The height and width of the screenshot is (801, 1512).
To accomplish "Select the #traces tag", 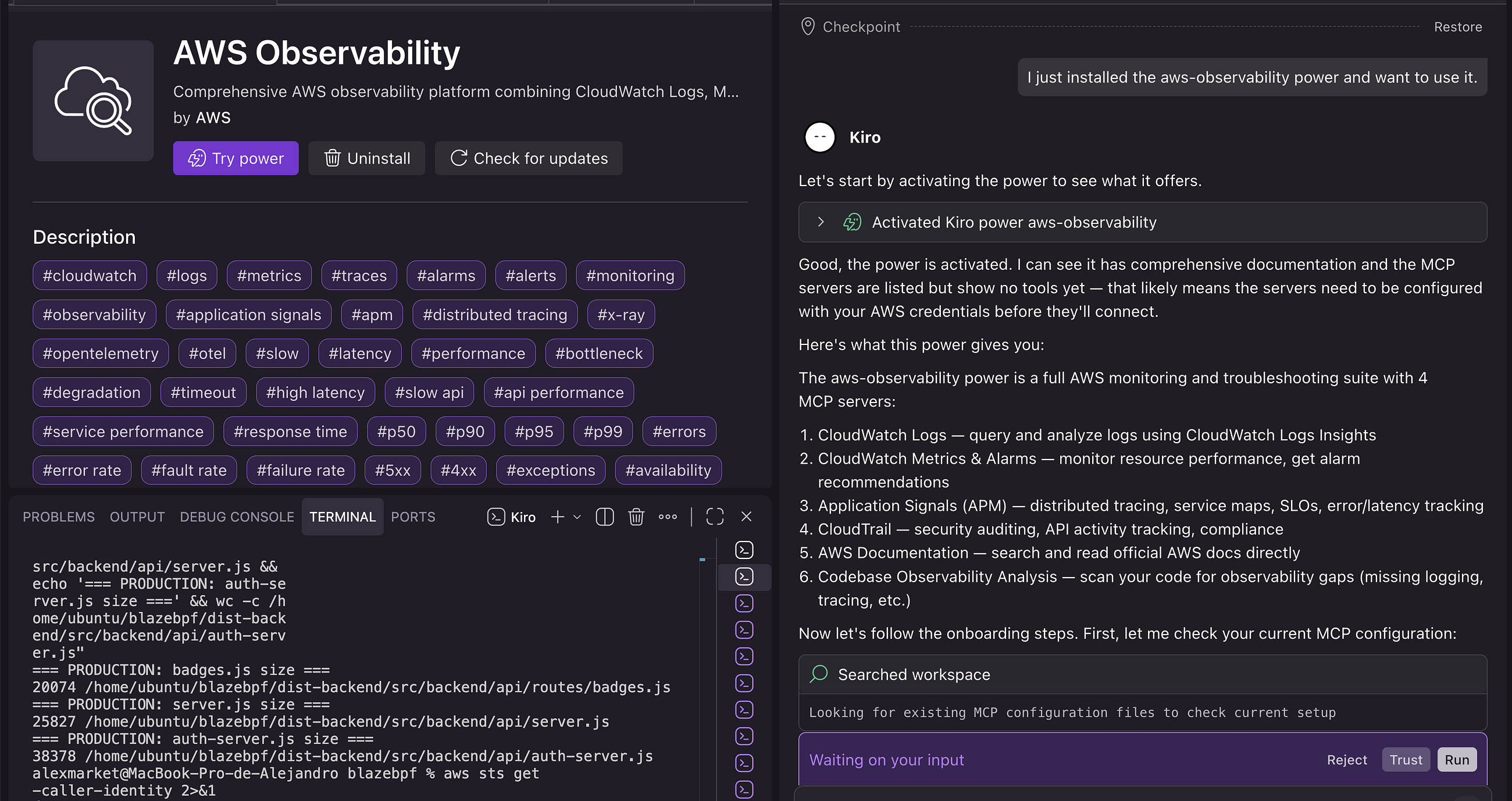I will pyautogui.click(x=359, y=275).
